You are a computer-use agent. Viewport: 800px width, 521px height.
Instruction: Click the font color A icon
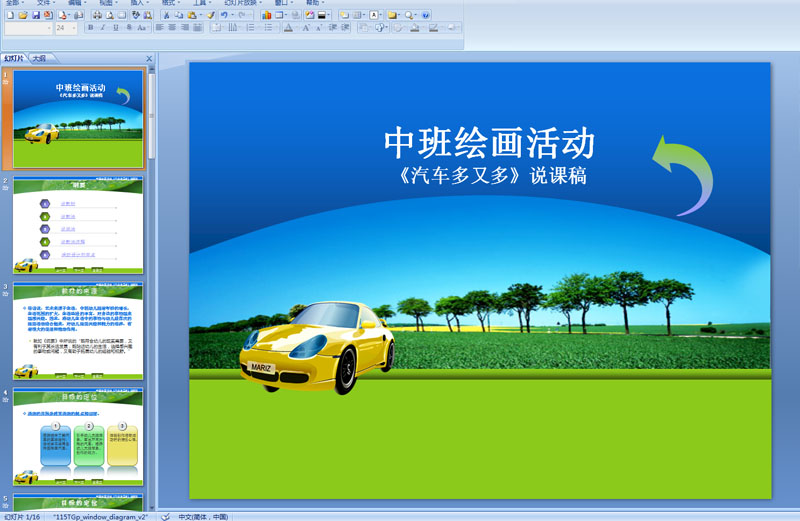coord(288,28)
